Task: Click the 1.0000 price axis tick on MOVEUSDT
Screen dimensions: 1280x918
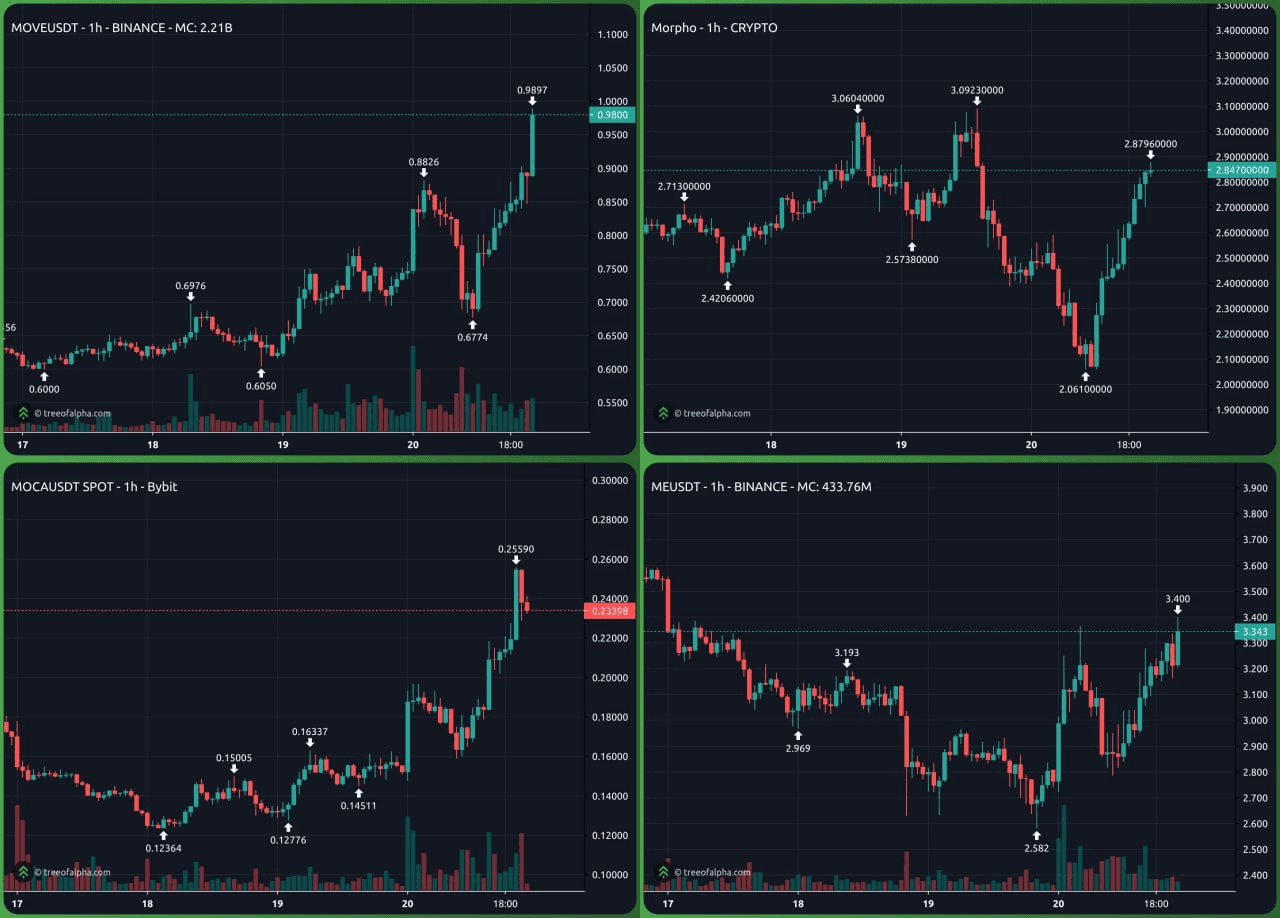Action: pyautogui.click(x=612, y=102)
